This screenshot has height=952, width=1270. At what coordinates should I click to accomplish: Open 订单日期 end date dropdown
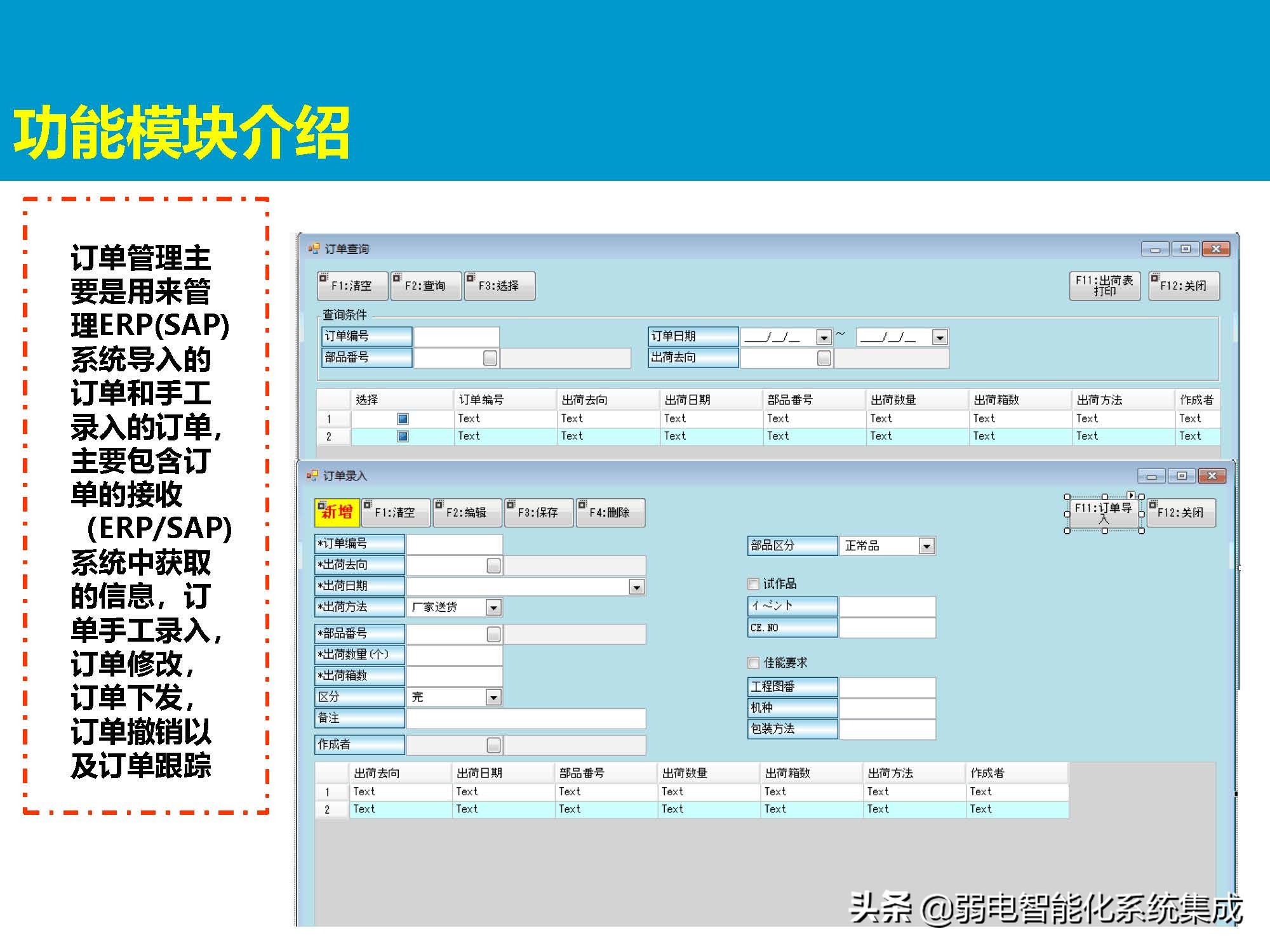(x=940, y=338)
